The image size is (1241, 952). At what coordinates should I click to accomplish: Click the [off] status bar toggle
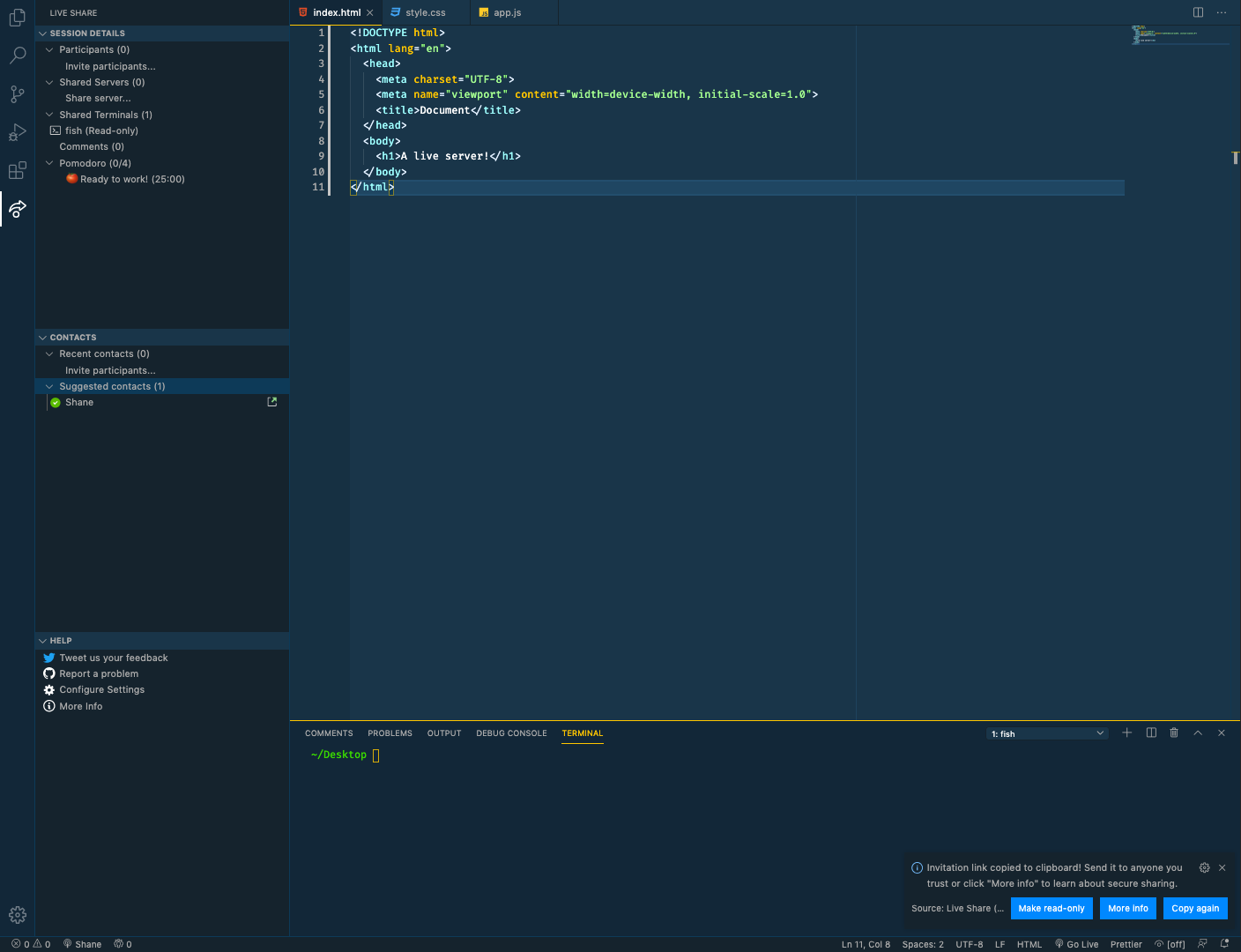[x=1170, y=944]
